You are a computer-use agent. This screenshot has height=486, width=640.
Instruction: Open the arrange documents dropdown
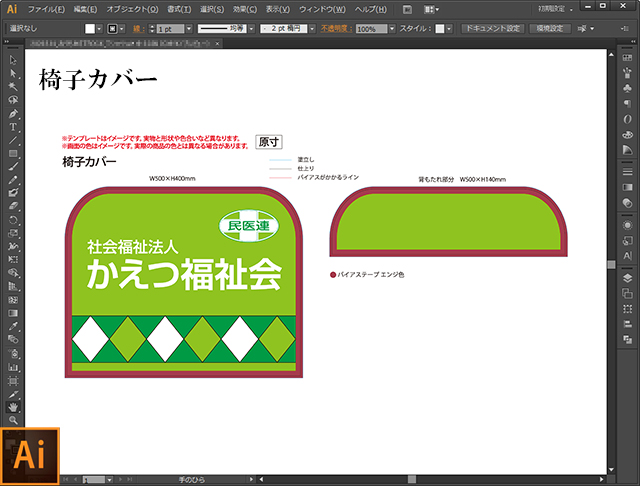(x=431, y=9)
